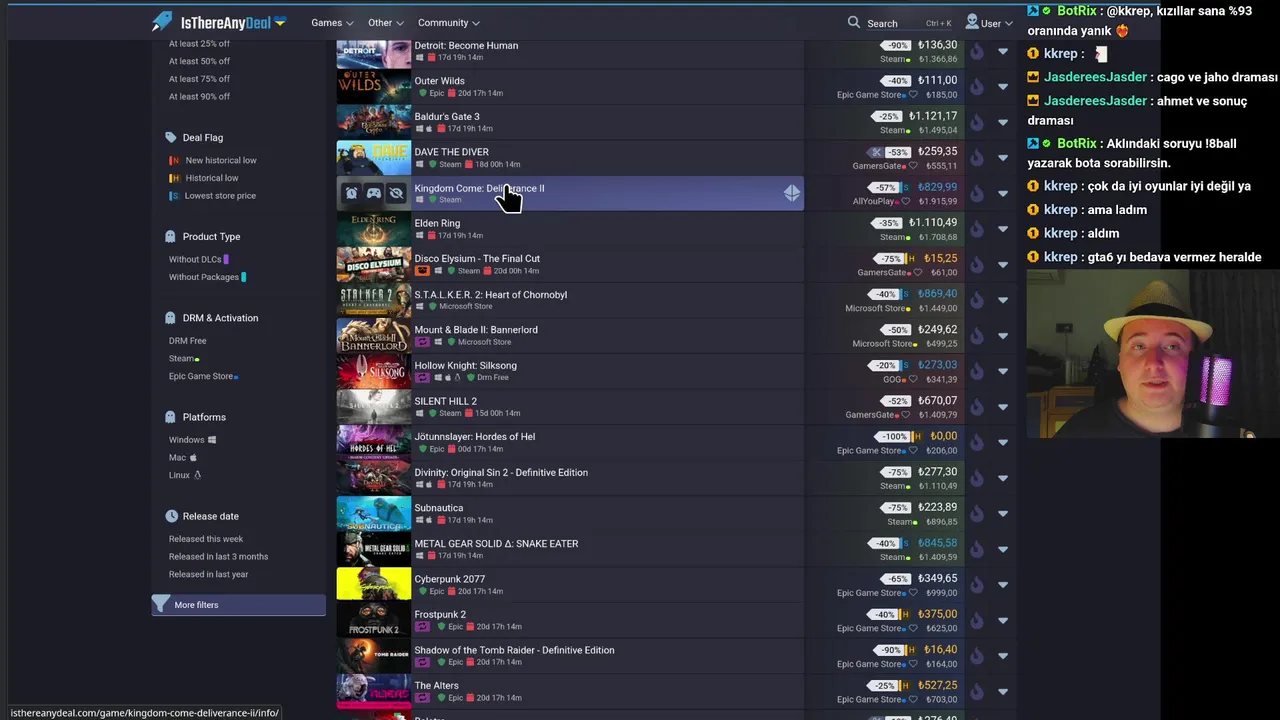Filter by Windows platform
This screenshot has height=720, width=1280.
192,440
